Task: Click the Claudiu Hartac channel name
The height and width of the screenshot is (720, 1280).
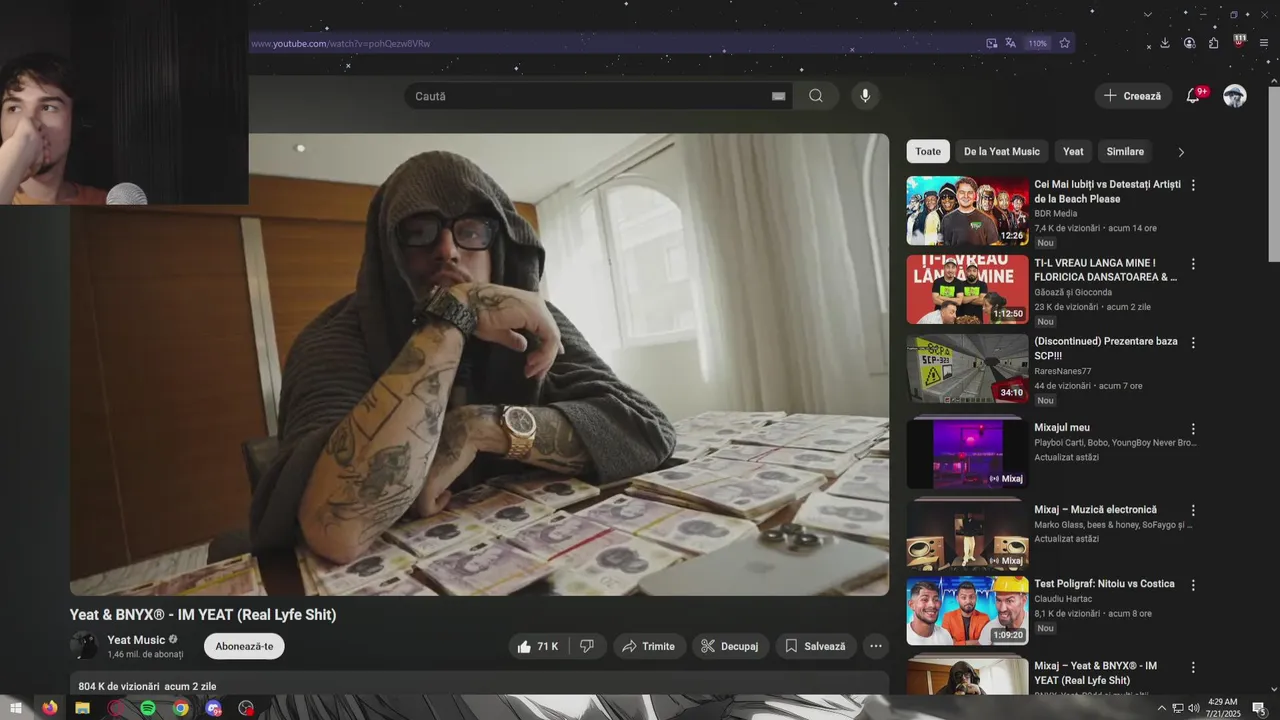Action: (x=1063, y=599)
